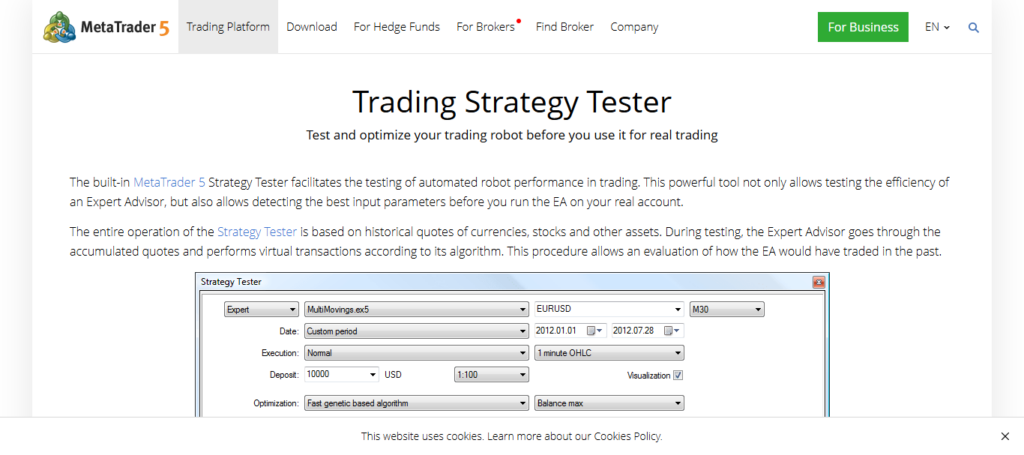Screen dimensions: 1024x455
Task: Click the Optimization: label
Action: point(276,403)
